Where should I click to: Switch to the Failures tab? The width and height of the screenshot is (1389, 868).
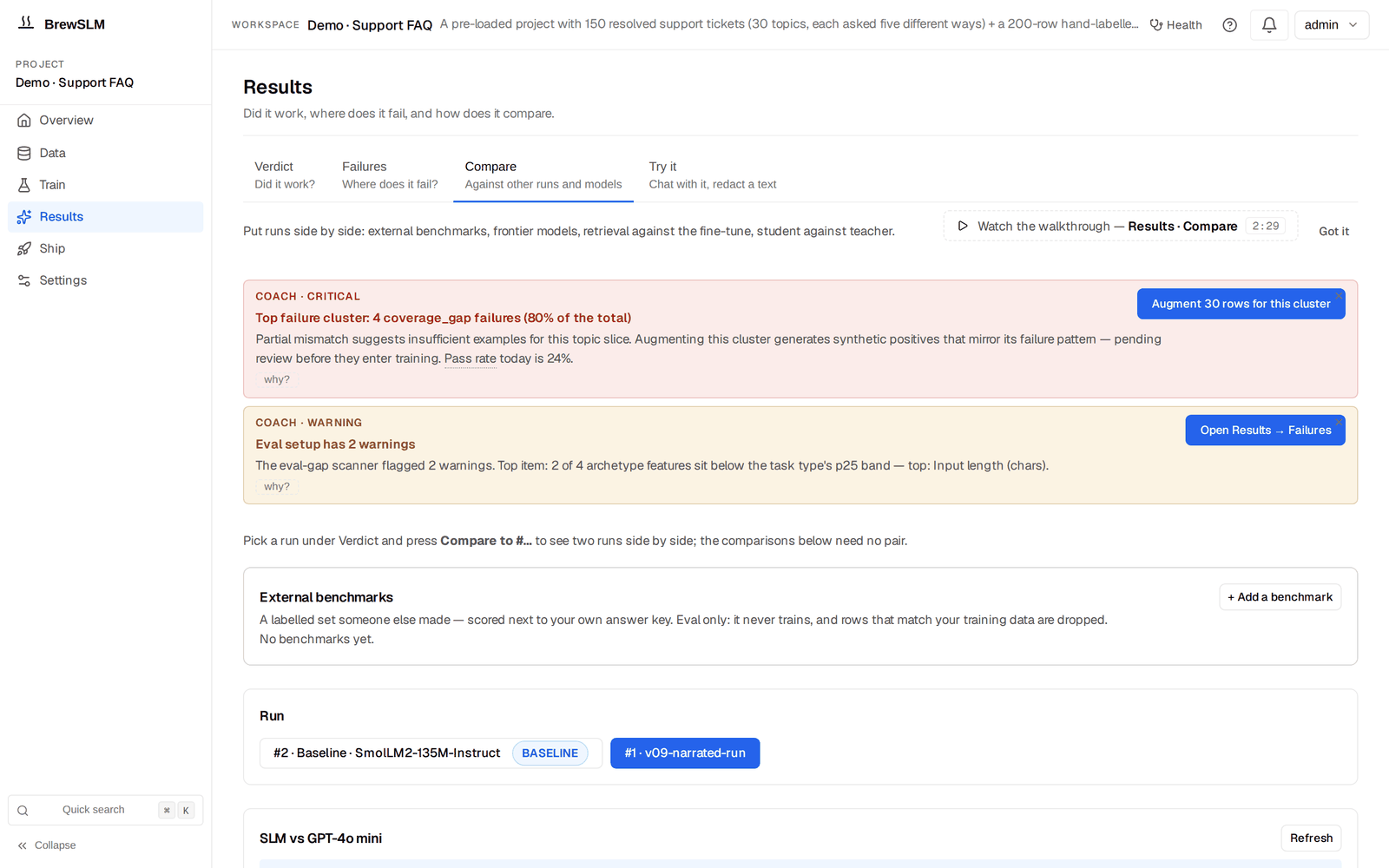390,174
